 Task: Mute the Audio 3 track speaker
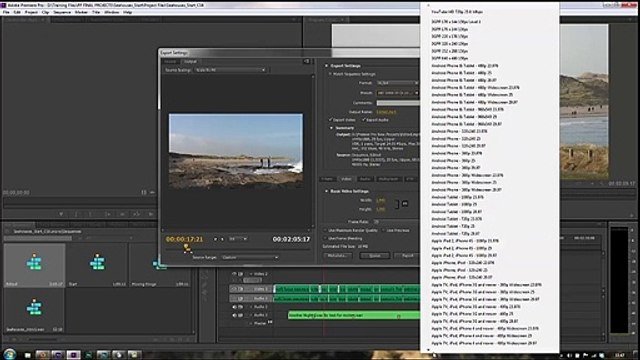(x=234, y=316)
